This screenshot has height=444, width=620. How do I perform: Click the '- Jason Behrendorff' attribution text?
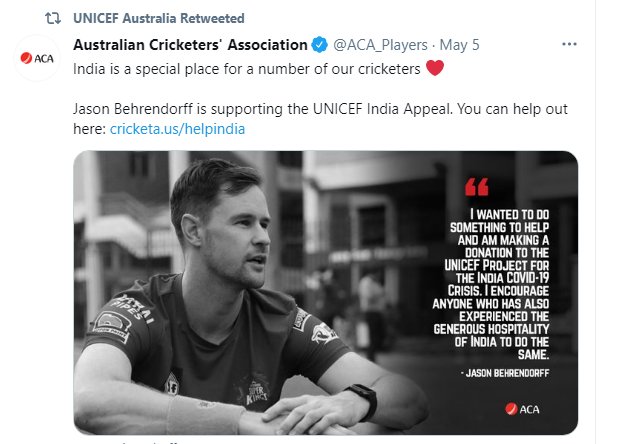pos(505,373)
